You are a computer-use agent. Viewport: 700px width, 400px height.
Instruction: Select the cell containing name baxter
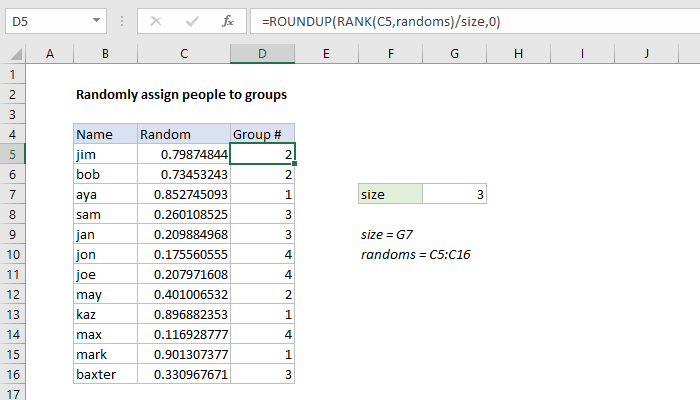pyautogui.click(x=105, y=375)
